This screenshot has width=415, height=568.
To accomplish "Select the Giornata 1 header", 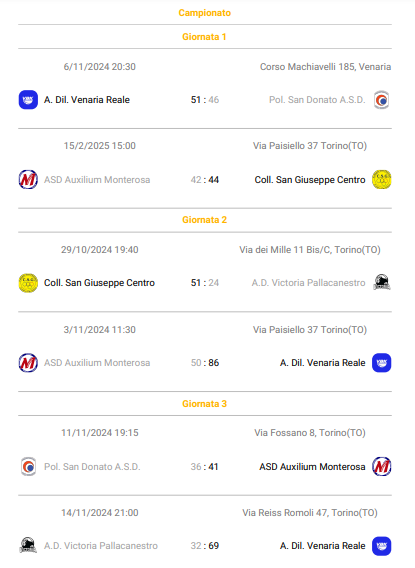I will (204, 37).
